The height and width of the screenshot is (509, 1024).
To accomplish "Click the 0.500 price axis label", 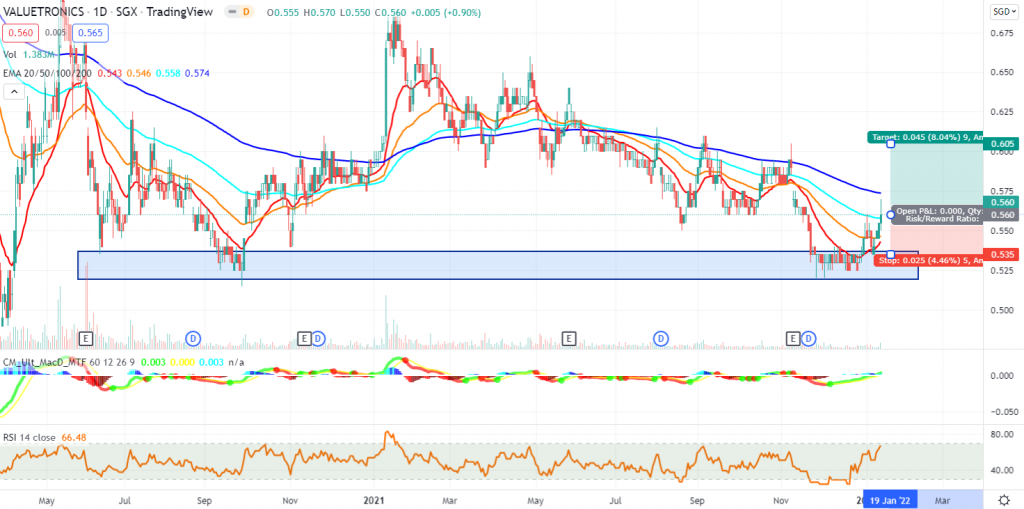I will (x=1000, y=310).
